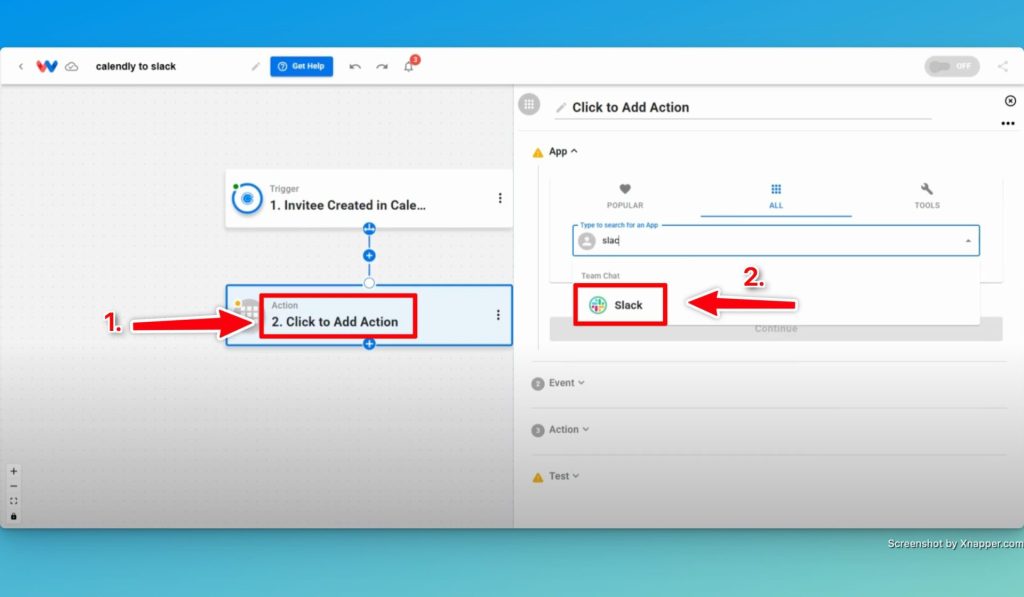
Task: Select the Click to Add Action node
Action: [369, 315]
